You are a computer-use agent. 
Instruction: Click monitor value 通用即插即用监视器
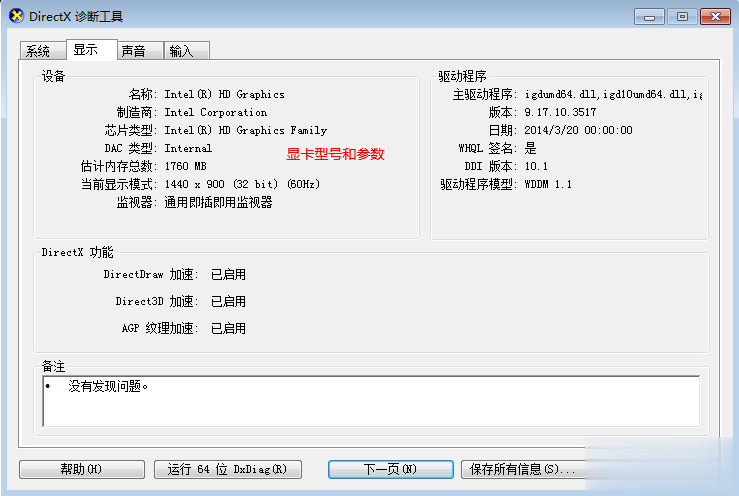[218, 202]
